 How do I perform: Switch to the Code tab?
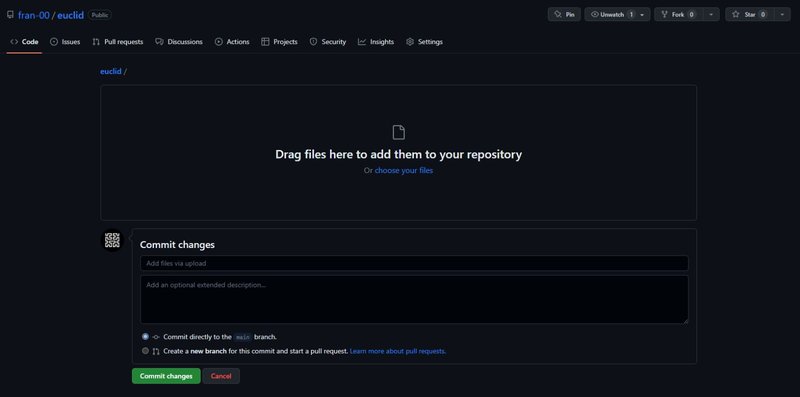[24, 42]
